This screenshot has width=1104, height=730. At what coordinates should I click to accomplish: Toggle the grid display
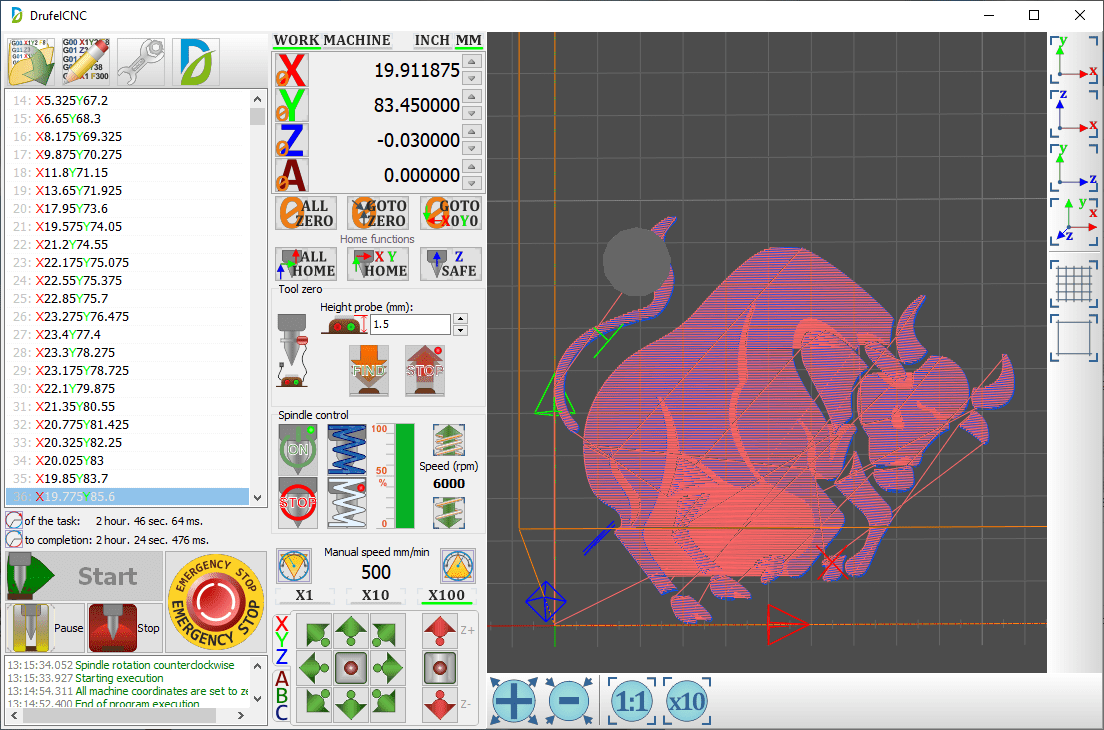coord(1074,284)
